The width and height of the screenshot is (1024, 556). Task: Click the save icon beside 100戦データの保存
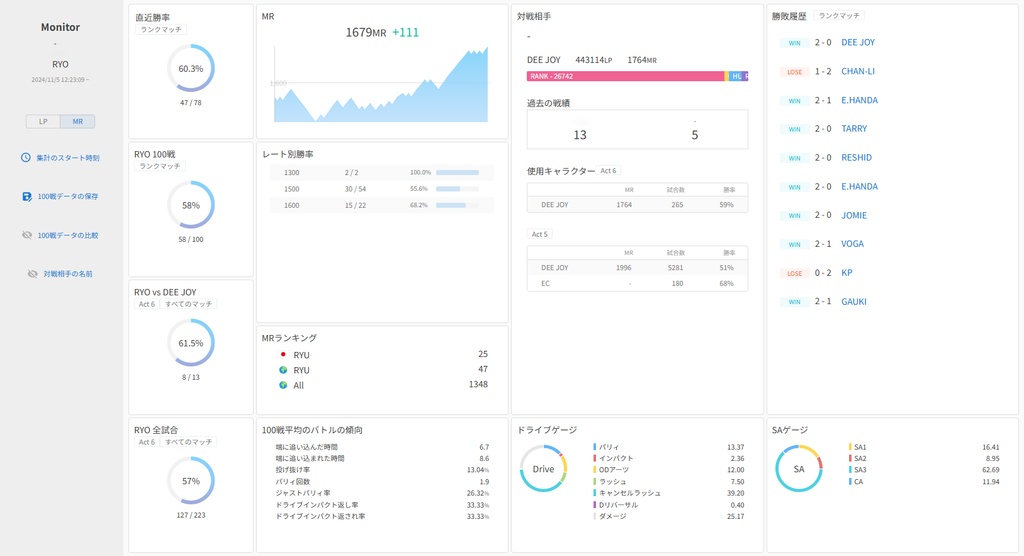27,196
